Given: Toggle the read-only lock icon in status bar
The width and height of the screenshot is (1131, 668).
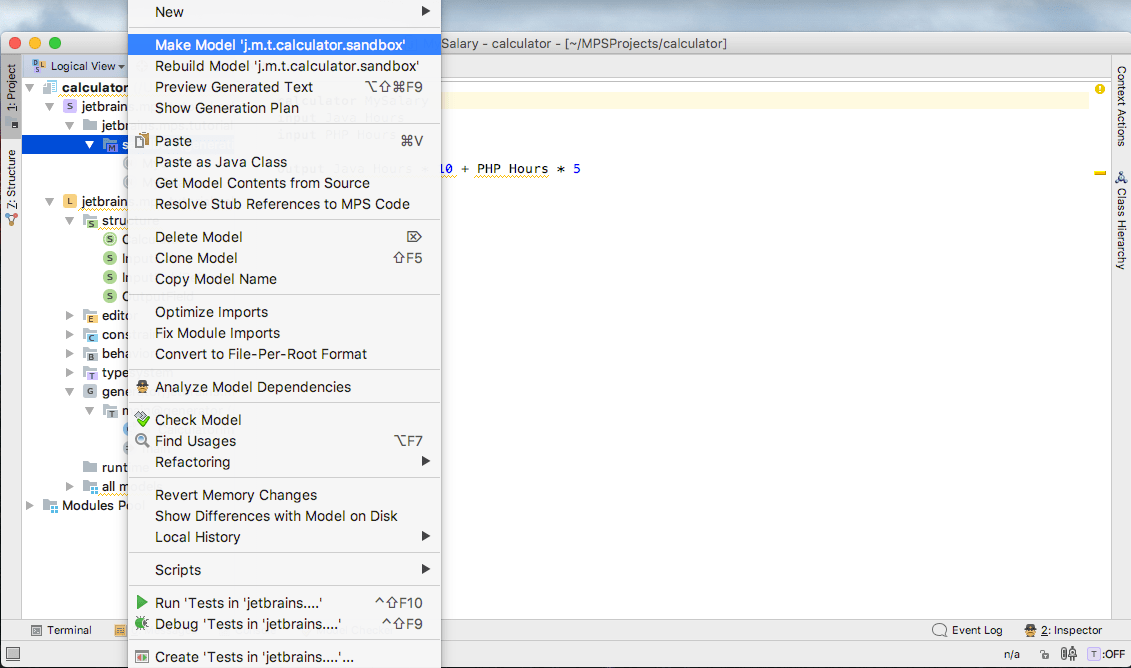Looking at the screenshot, I should pos(1043,654).
